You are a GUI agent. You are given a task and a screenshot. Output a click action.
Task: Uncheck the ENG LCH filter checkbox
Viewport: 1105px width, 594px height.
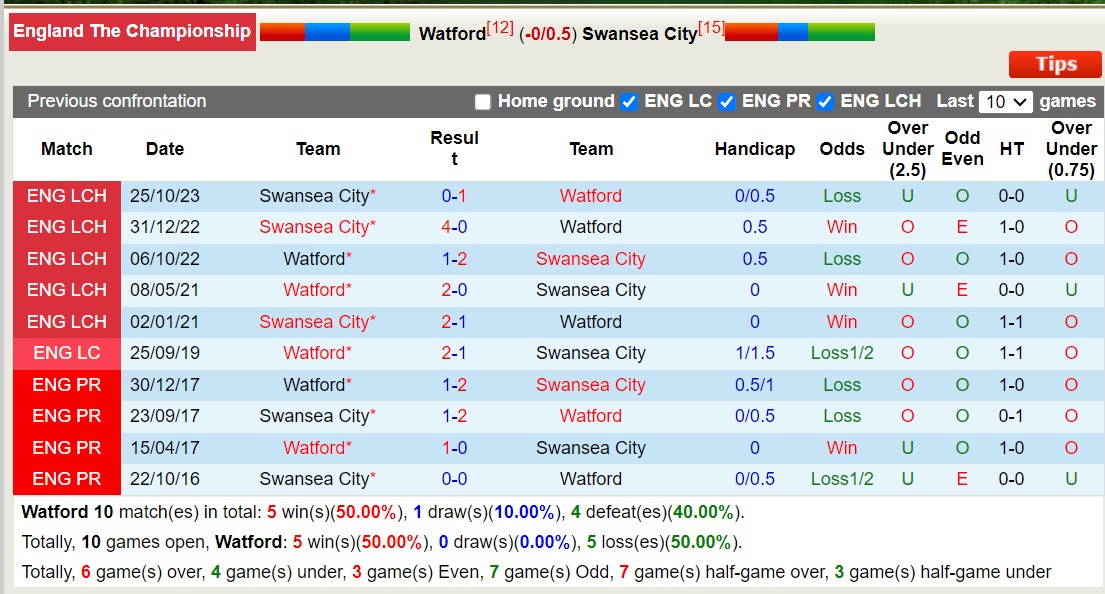click(825, 101)
